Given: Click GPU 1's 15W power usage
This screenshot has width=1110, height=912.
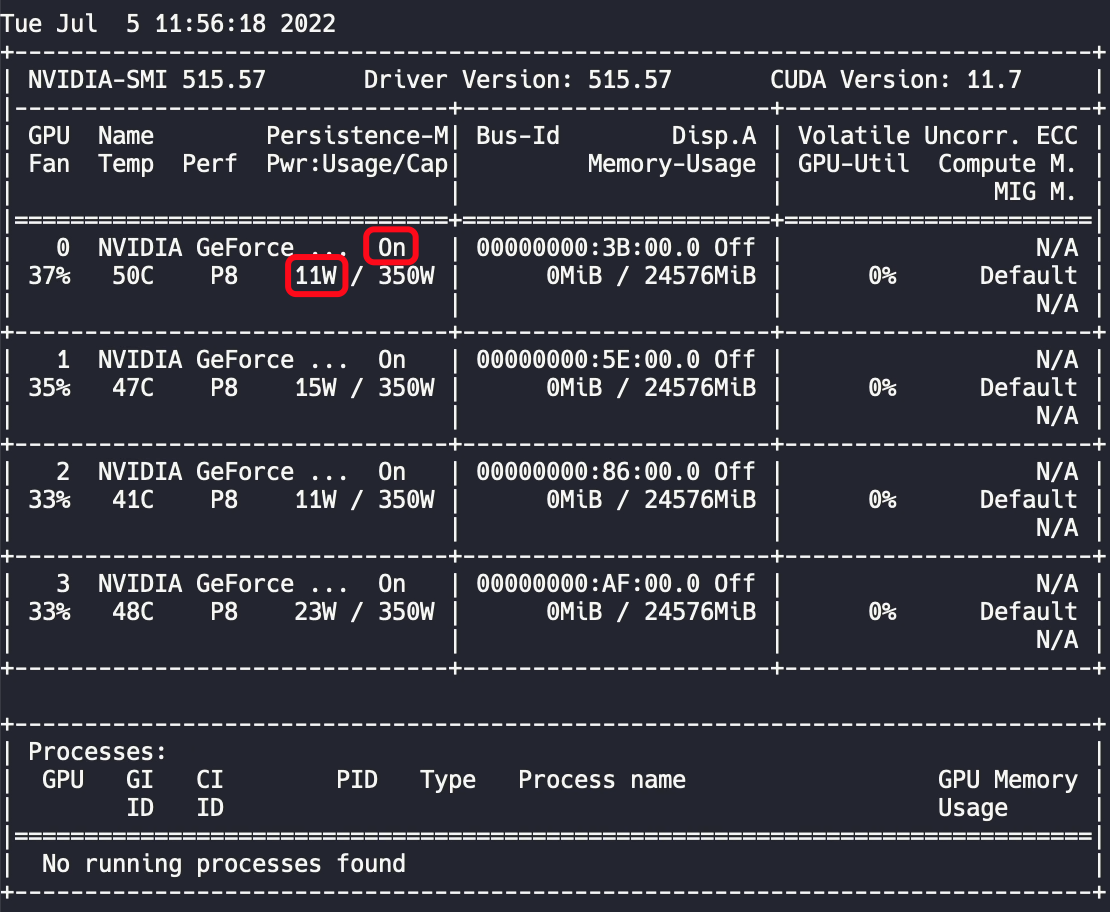Looking at the screenshot, I should tap(316, 388).
